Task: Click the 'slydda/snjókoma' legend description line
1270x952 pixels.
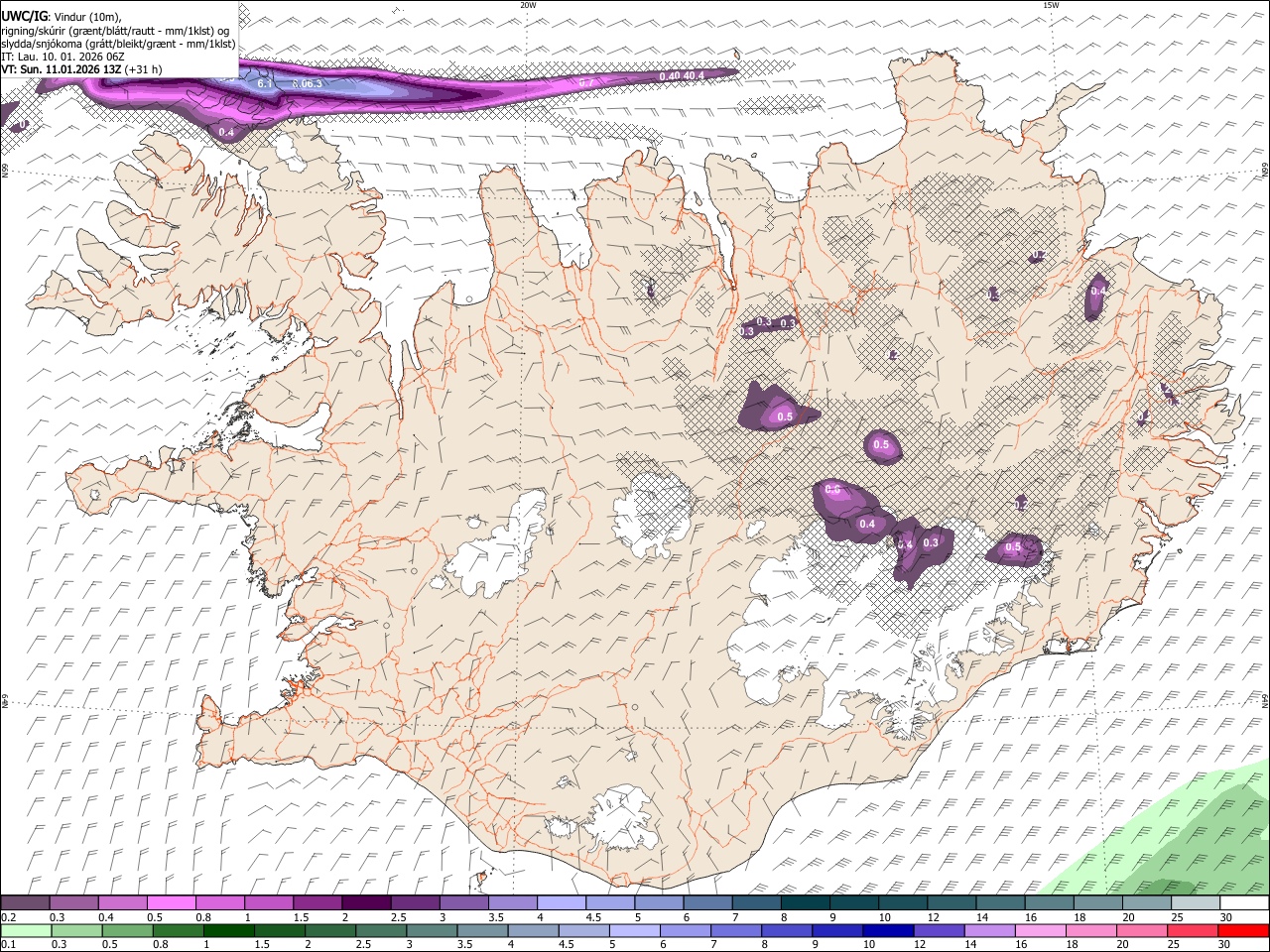Action: [118, 45]
